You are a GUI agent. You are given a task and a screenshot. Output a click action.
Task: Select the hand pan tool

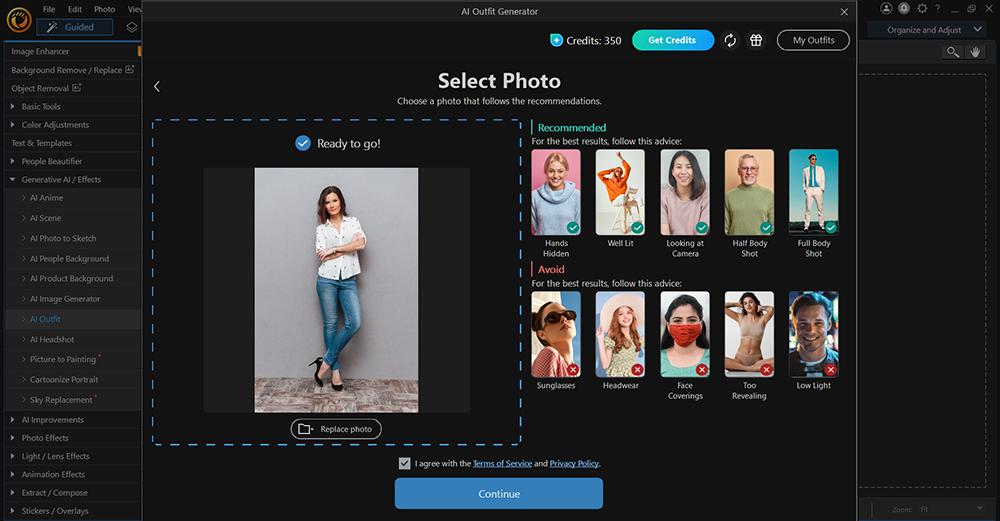pyautogui.click(x=975, y=52)
